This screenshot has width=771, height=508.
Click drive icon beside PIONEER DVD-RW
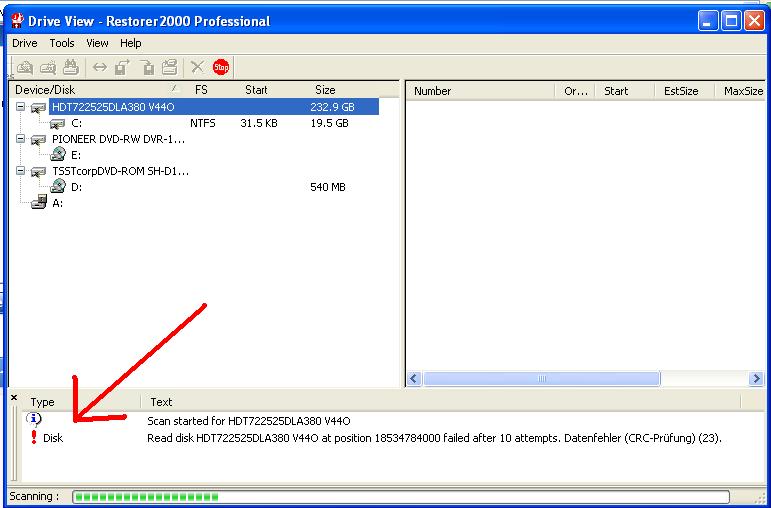tap(38, 140)
